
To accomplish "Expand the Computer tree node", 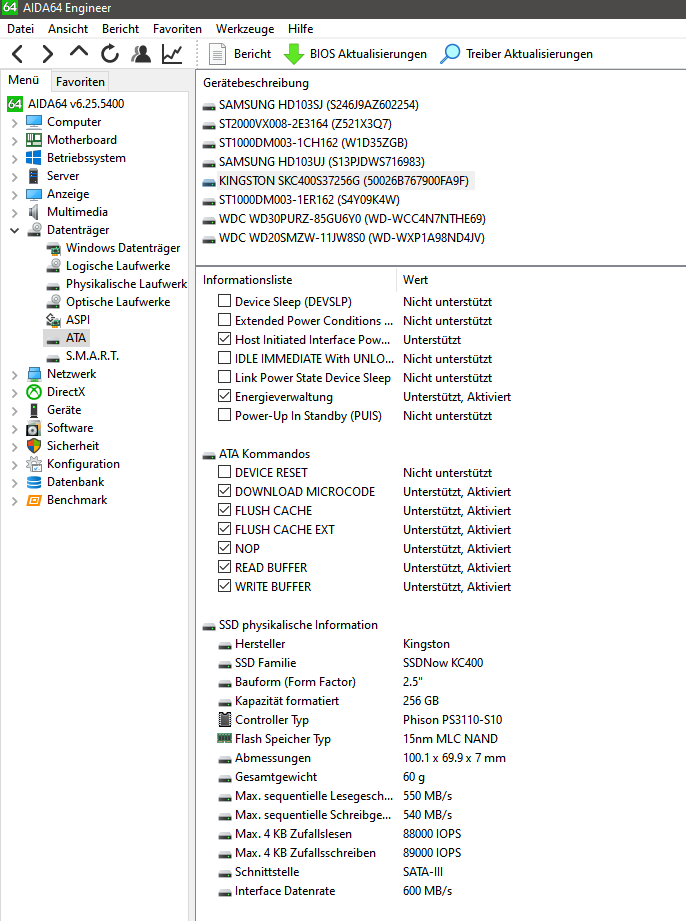I will coord(15,123).
